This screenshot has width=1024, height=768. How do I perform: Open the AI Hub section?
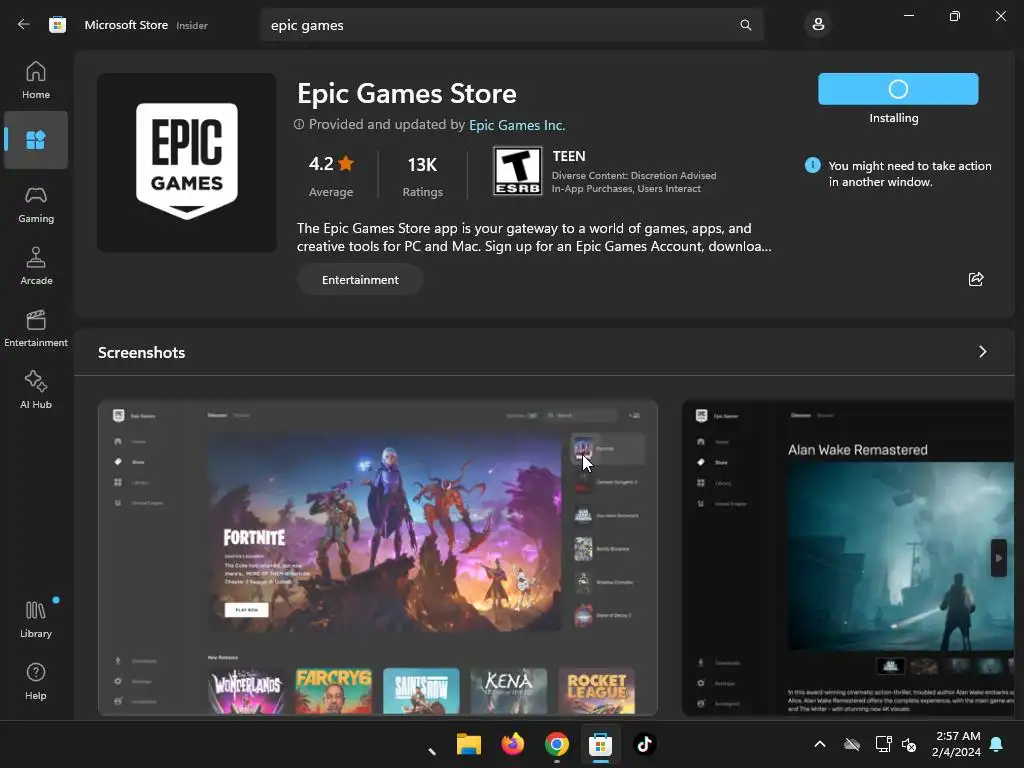(36, 391)
